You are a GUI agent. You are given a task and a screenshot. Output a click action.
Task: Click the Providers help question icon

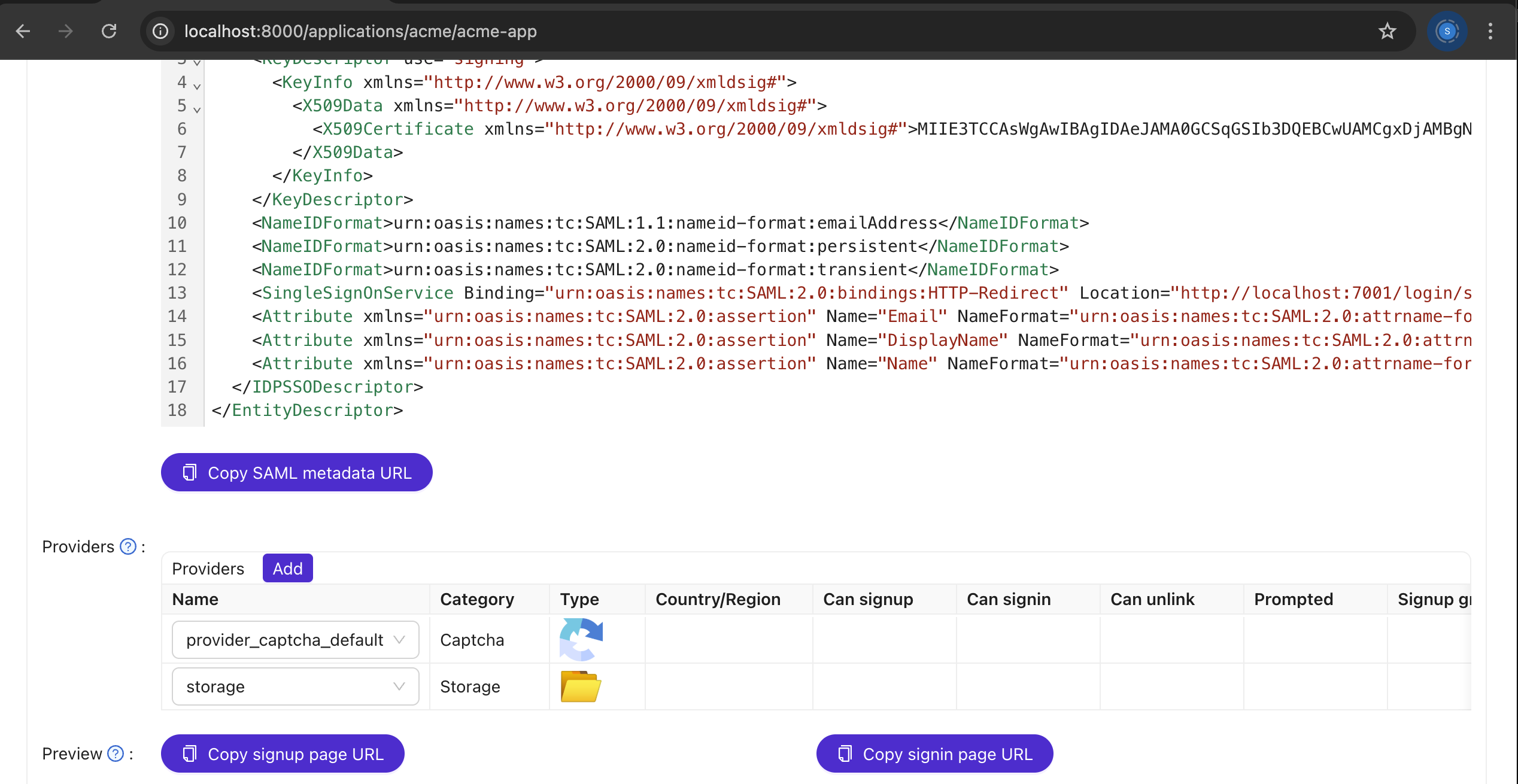(x=128, y=546)
